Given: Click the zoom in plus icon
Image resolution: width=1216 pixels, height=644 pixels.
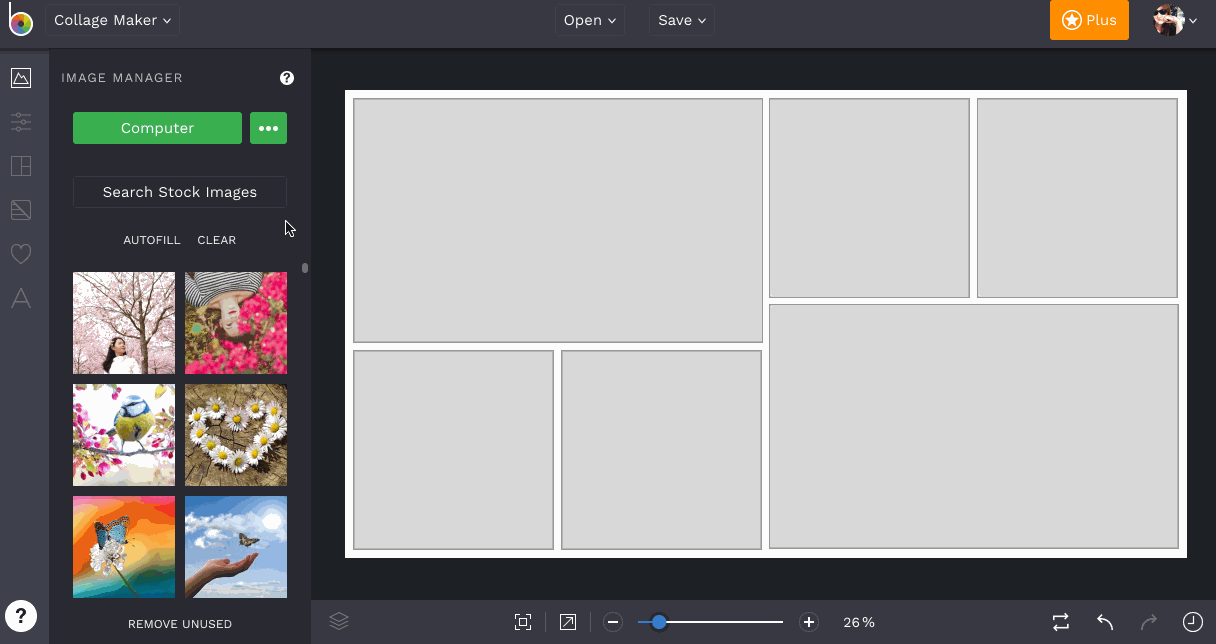Looking at the screenshot, I should (x=809, y=622).
